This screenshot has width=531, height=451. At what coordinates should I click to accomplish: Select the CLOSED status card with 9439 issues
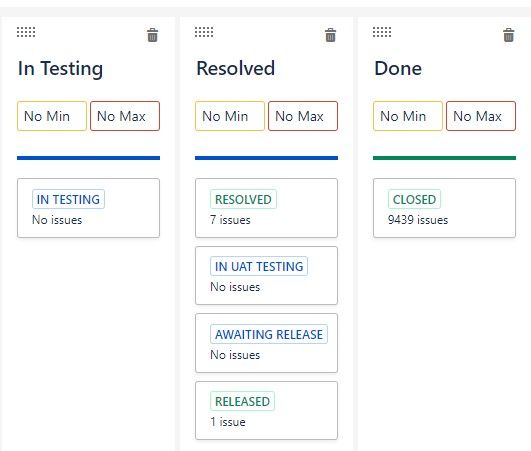(445, 208)
